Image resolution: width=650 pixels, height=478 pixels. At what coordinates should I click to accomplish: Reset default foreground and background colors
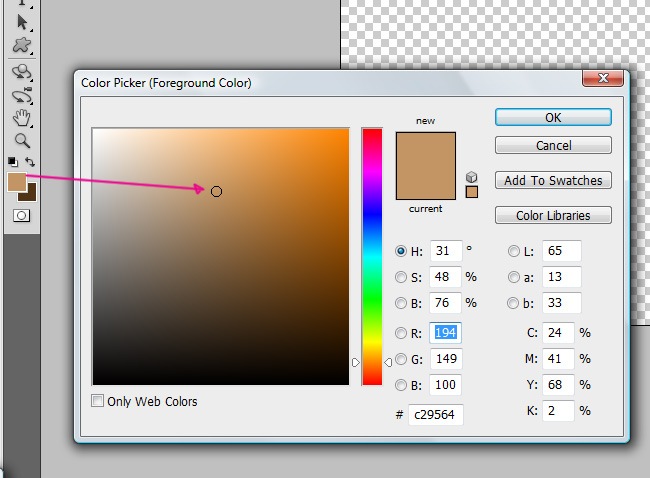click(12, 161)
